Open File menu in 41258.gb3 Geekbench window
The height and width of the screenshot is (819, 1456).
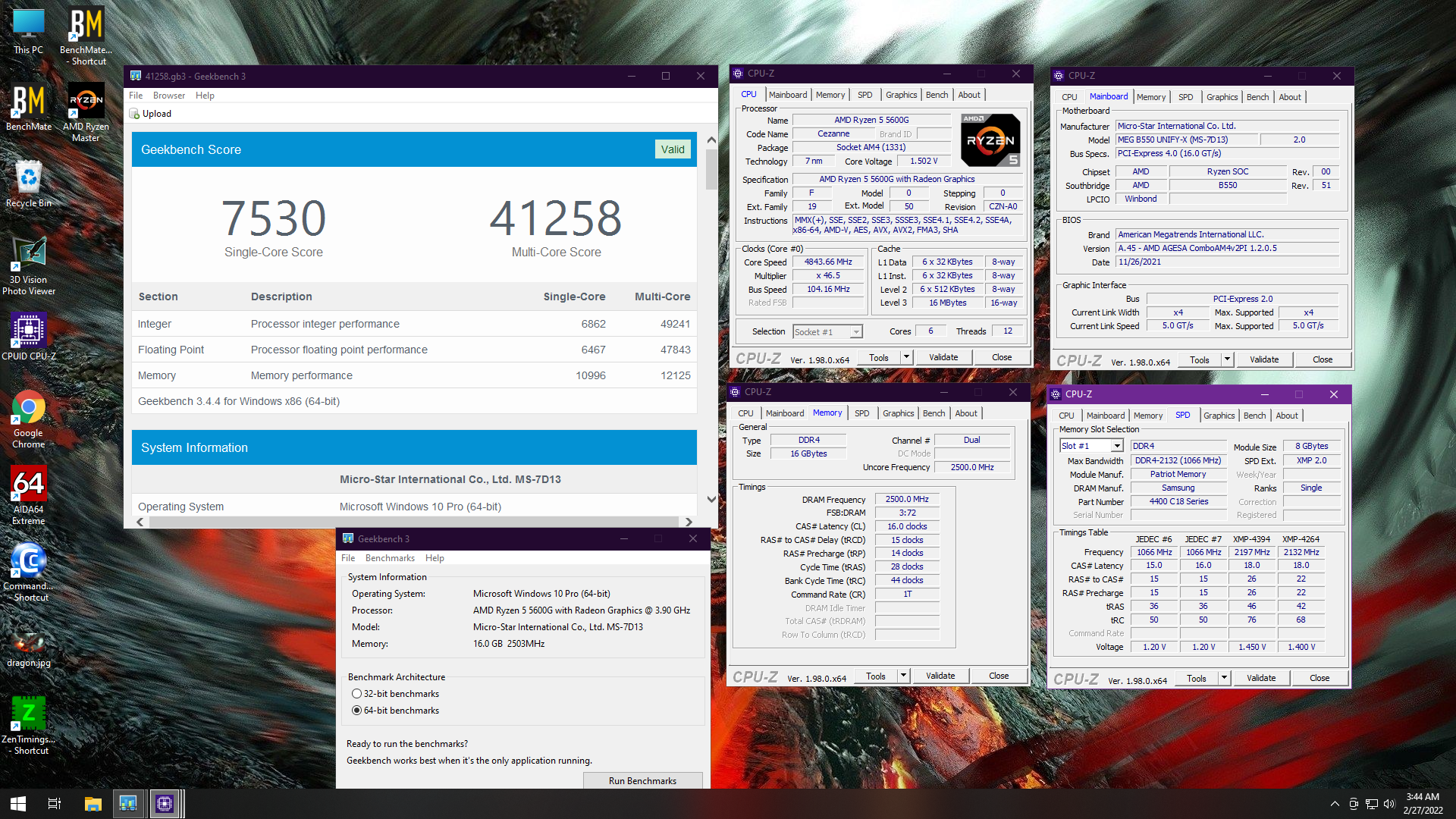pyautogui.click(x=136, y=96)
